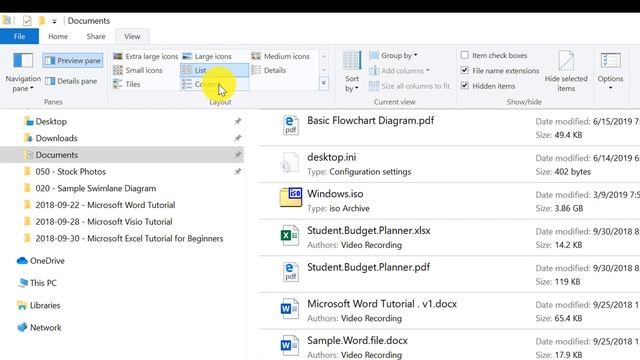Open the 050 - Stock Photos folder
The image size is (640, 360).
(70, 172)
